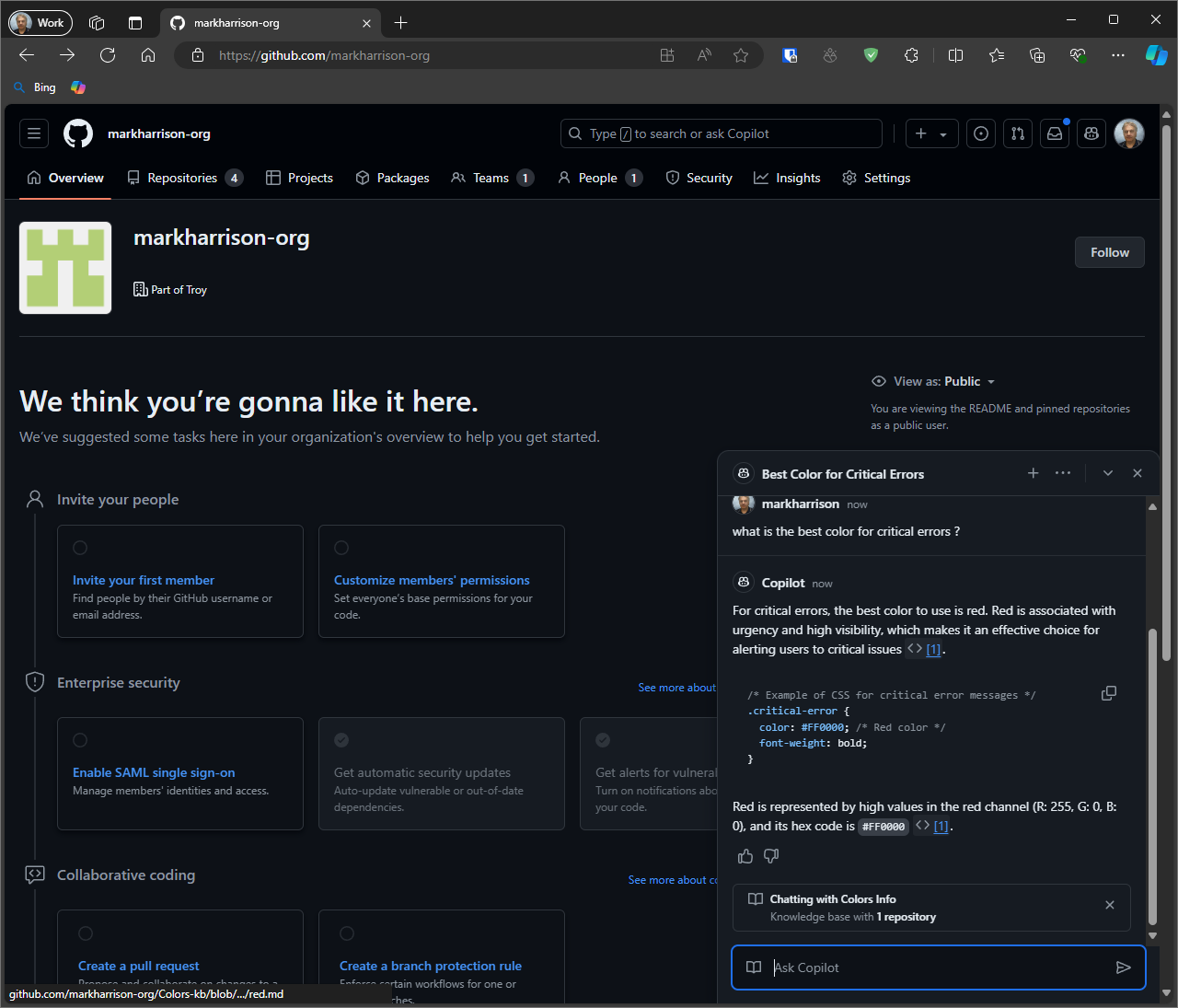
Task: Switch to the Repositories tab
Action: (184, 178)
